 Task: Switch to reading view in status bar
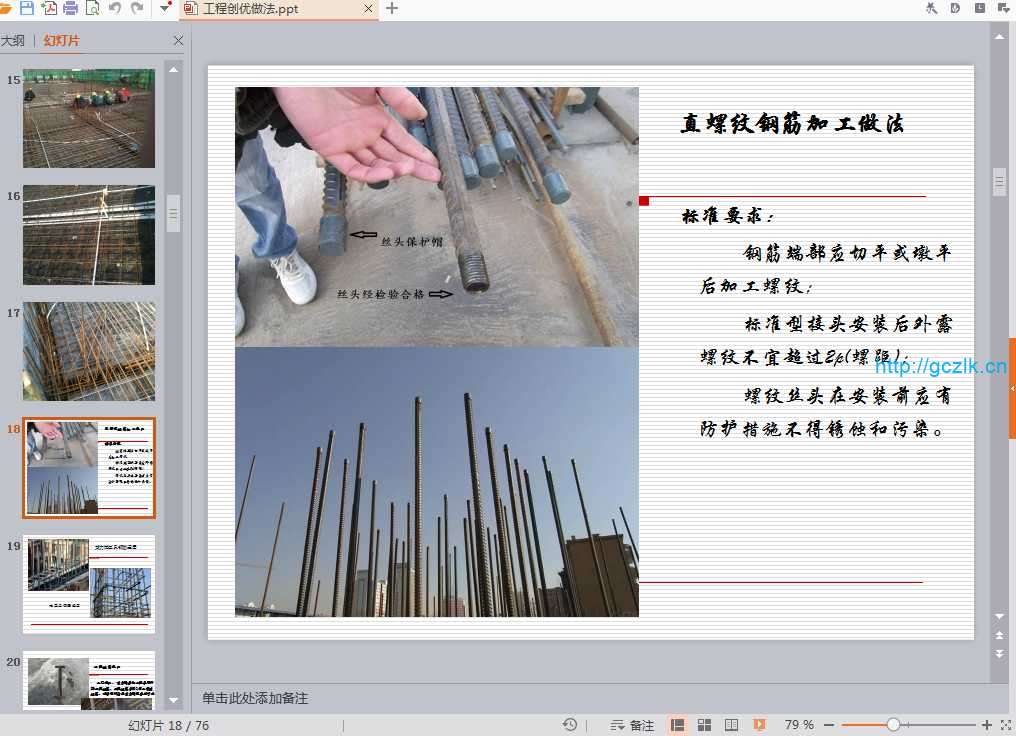pos(731,725)
